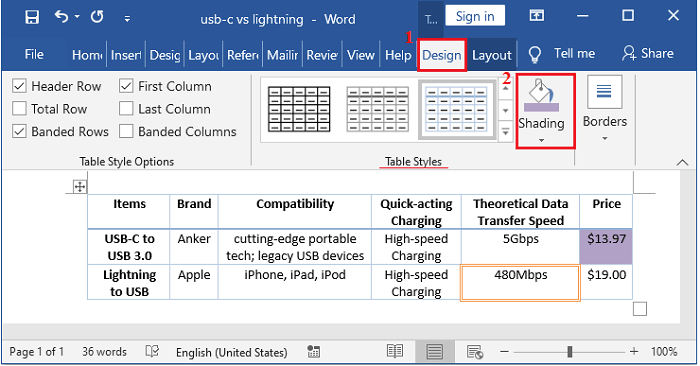700x366 pixels.
Task: Click the Sign in button
Action: click(475, 16)
